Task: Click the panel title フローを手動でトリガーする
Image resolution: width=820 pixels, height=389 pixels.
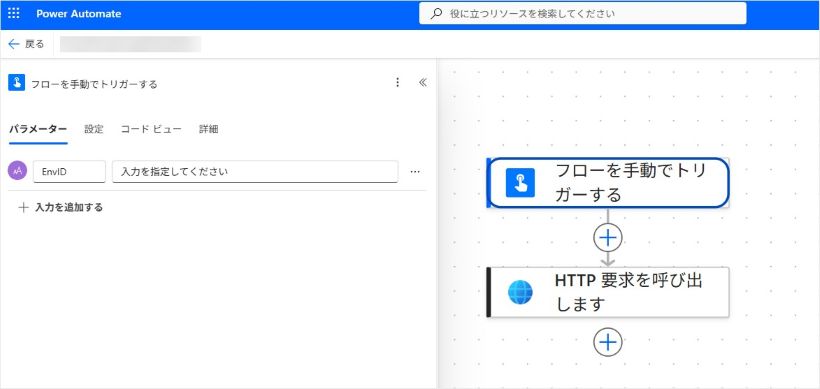Action: click(x=94, y=84)
